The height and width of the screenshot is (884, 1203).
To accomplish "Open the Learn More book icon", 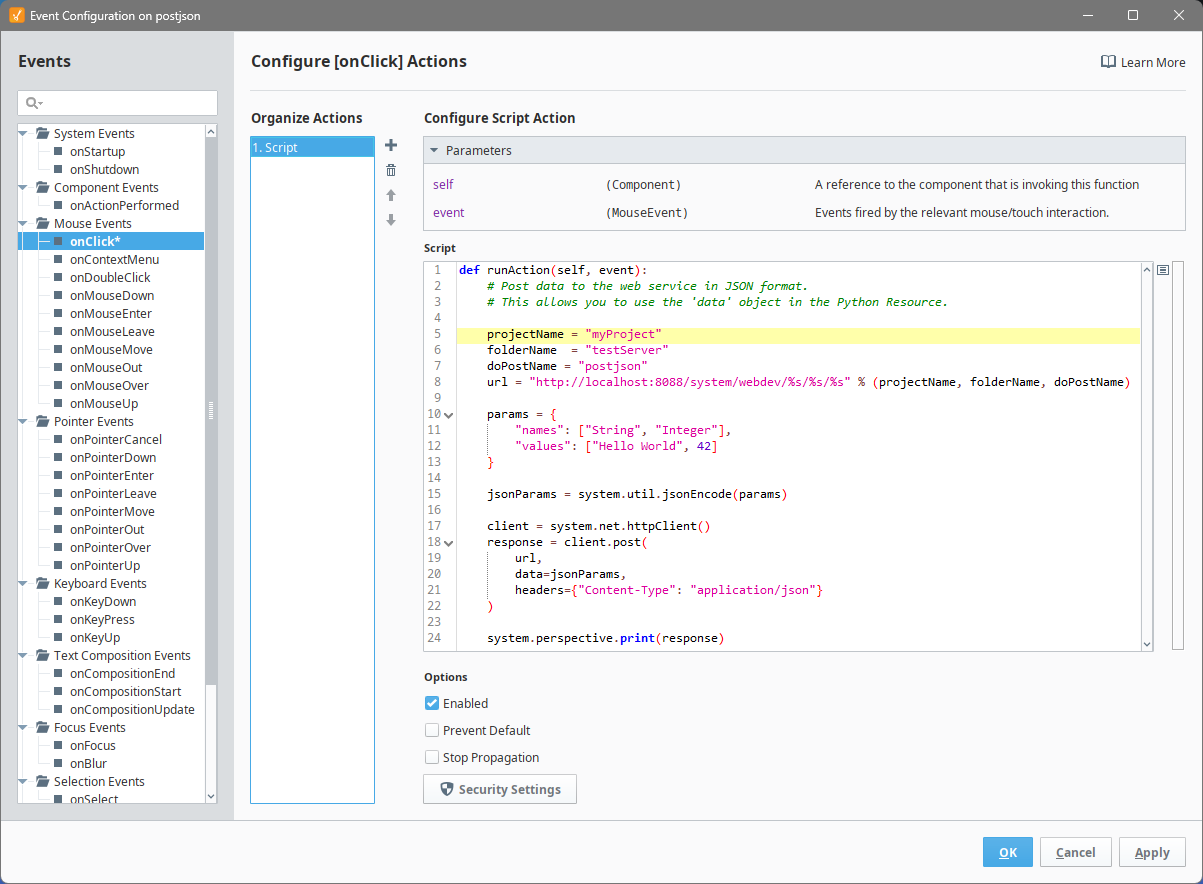I will pos(1108,62).
